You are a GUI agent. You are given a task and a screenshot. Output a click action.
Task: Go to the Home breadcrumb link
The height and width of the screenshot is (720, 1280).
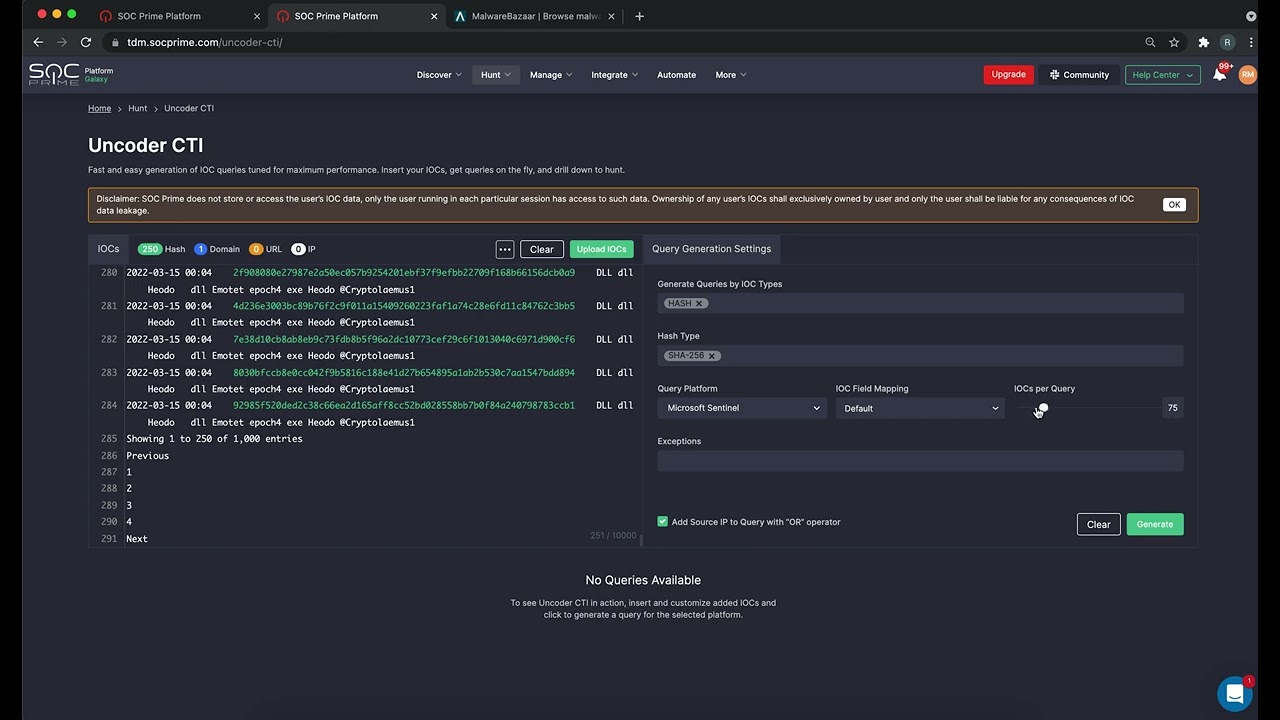pos(99,108)
